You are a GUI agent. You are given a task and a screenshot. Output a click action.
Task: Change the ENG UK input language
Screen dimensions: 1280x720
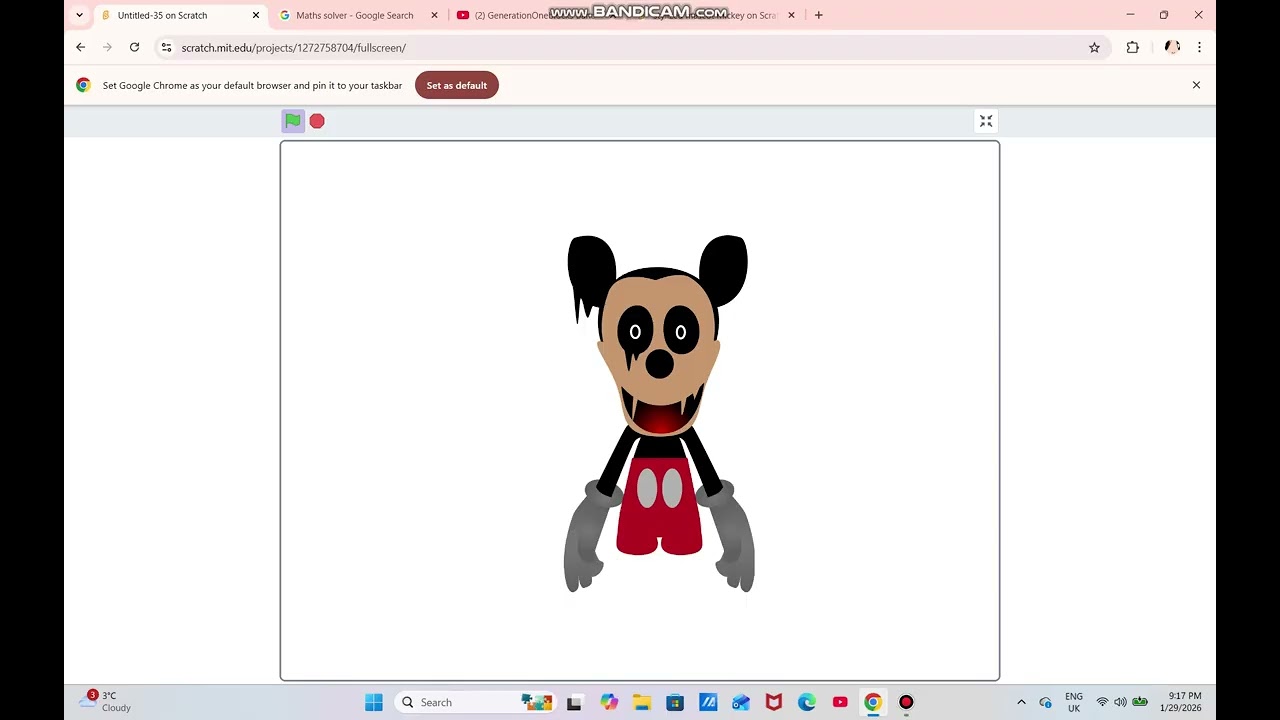1074,702
